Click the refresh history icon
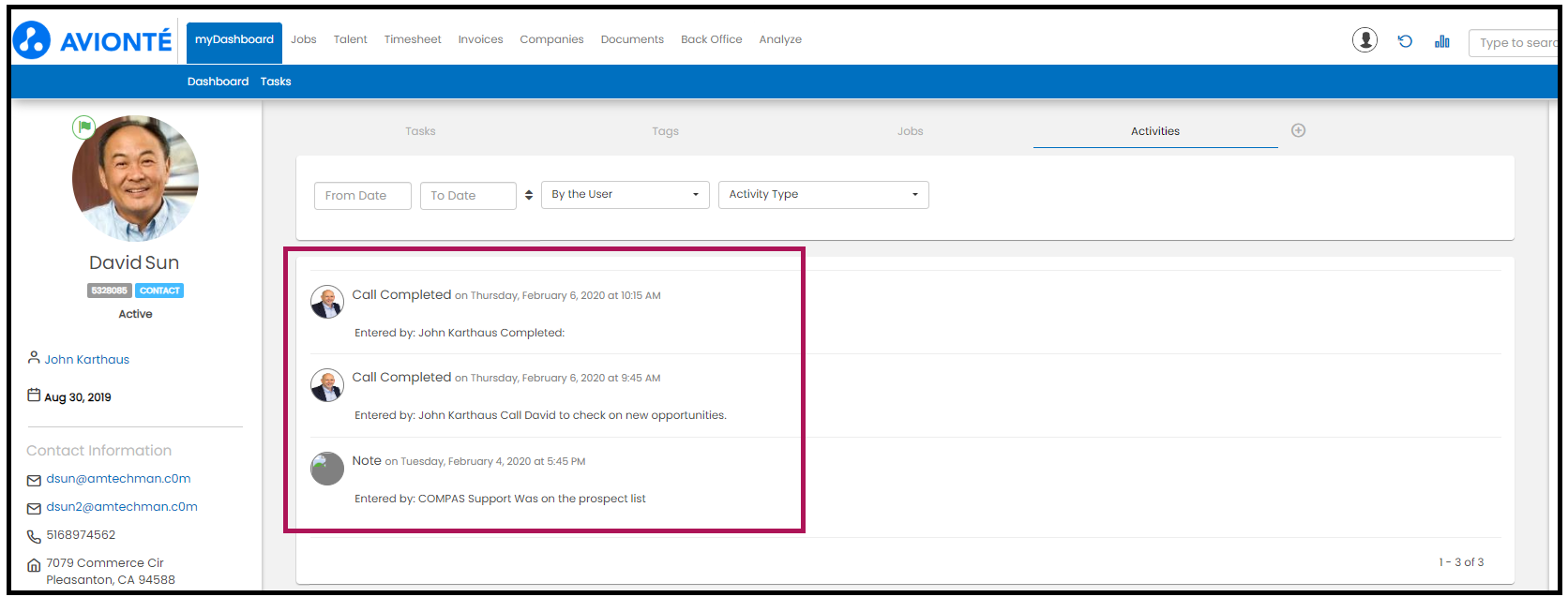 (1405, 41)
